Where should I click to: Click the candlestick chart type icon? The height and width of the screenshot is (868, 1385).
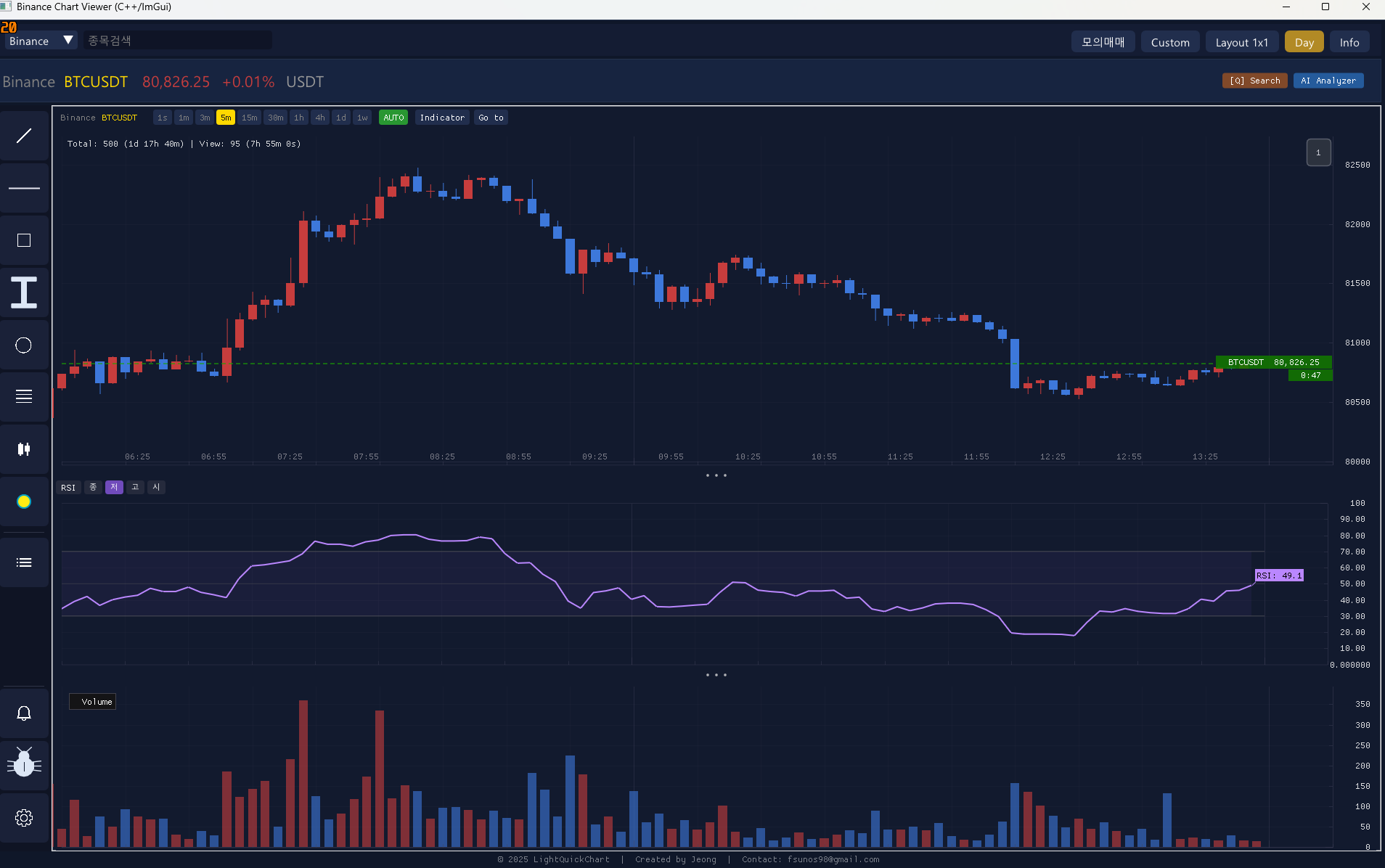[x=24, y=449]
